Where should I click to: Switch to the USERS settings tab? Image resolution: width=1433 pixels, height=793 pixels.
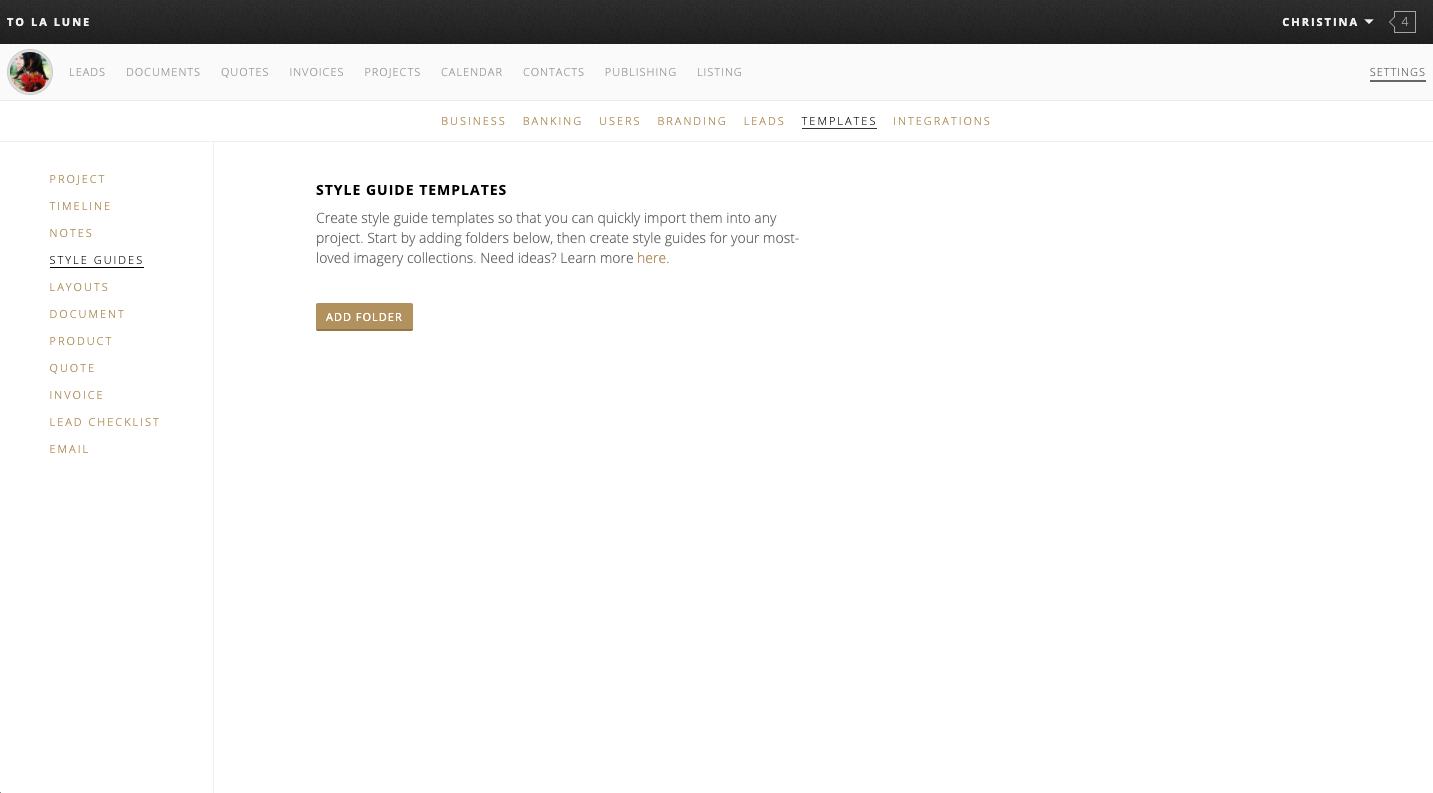pos(620,120)
